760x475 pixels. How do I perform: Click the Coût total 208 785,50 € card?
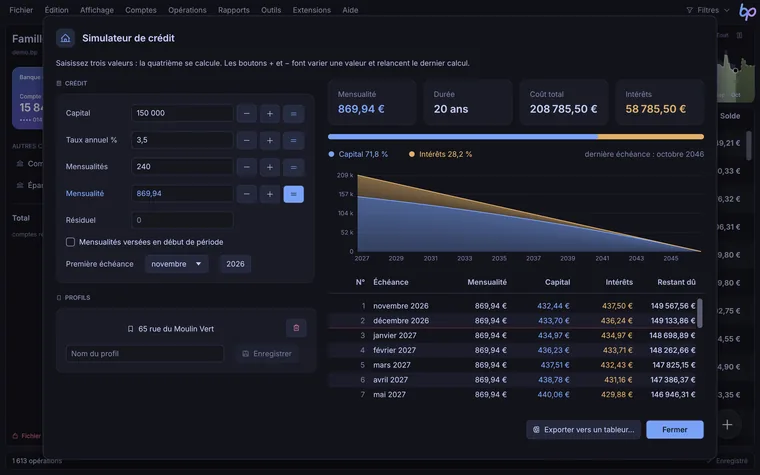(564, 102)
